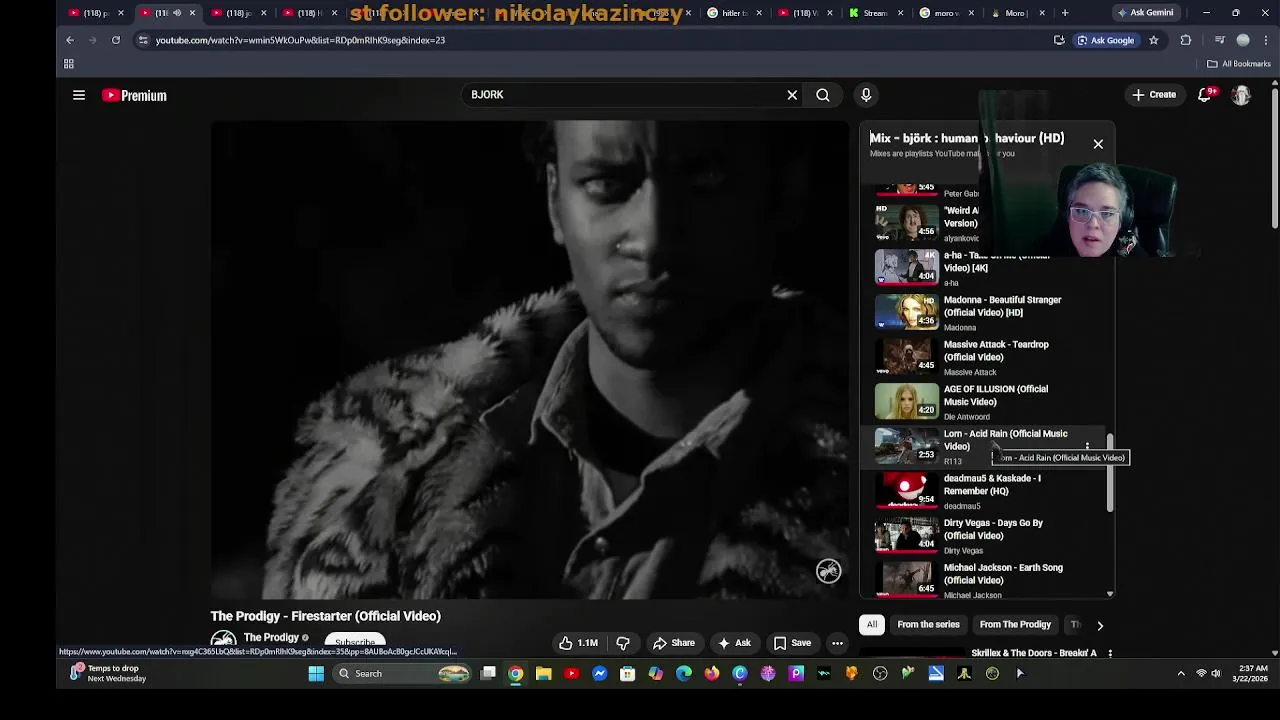Start voice search with microphone
Screen dimensions: 1280x720
click(866, 95)
